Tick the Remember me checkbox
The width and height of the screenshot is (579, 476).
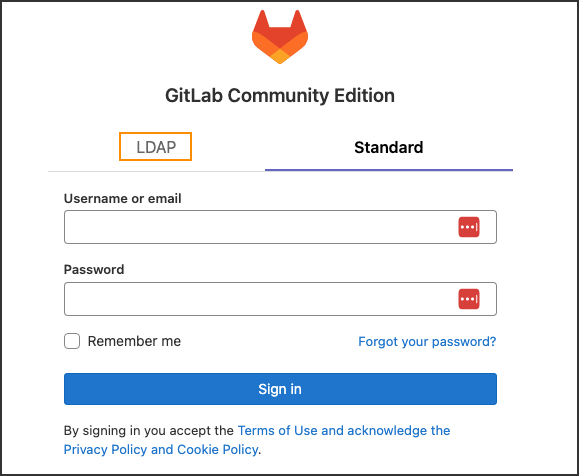click(72, 341)
